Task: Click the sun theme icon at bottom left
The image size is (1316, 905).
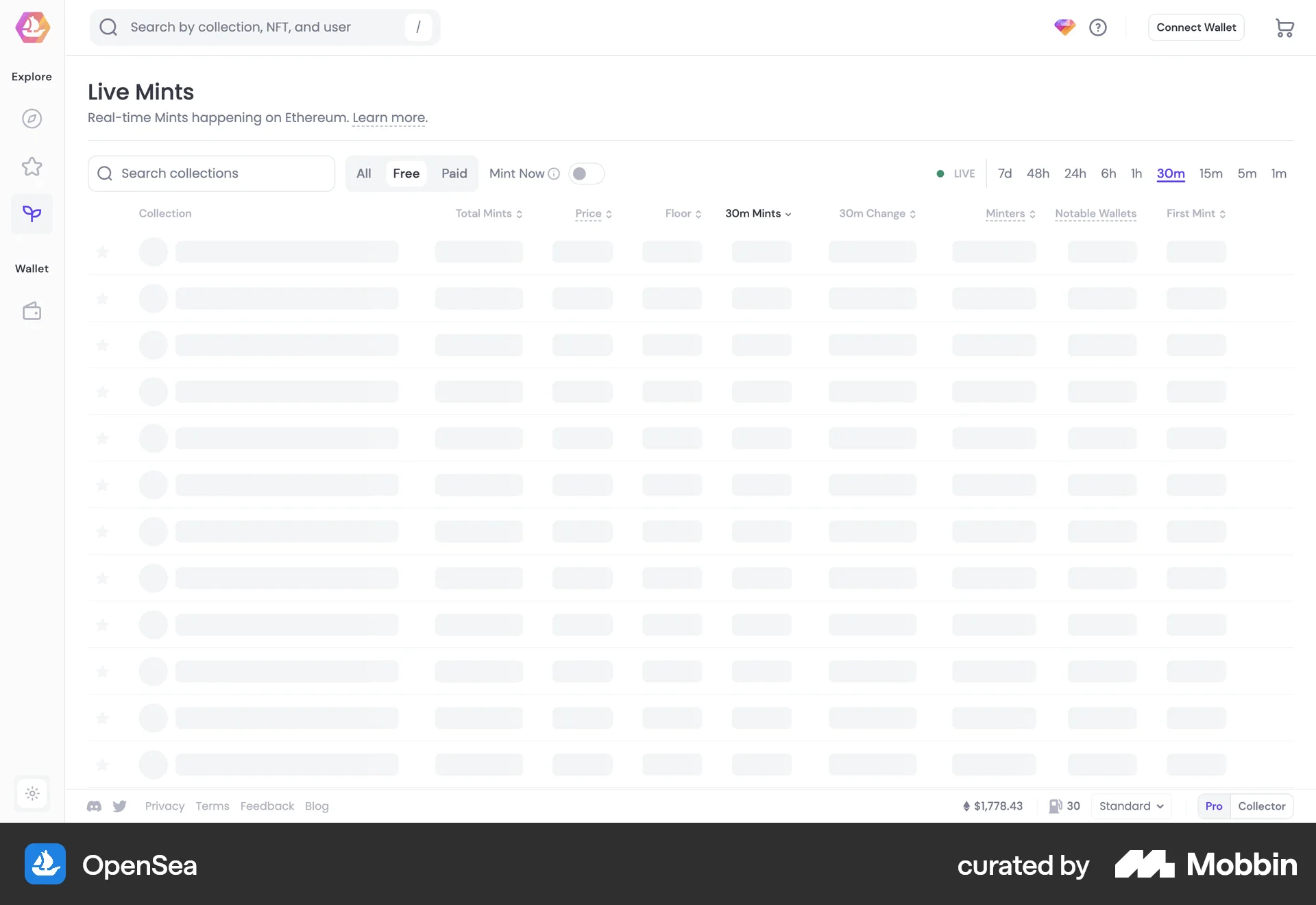Action: (32, 793)
